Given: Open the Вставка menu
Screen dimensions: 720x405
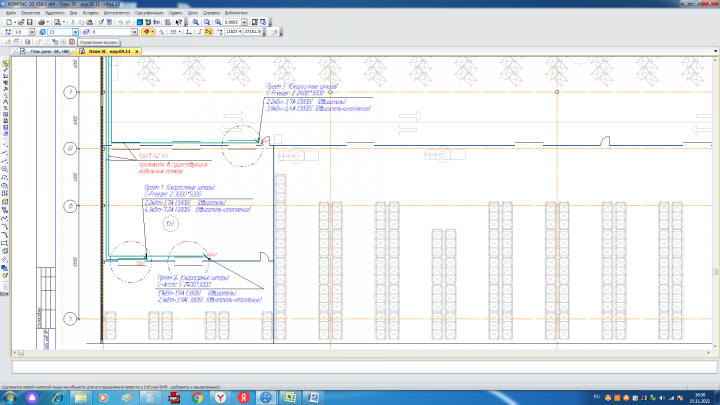Looking at the screenshot, I should coord(90,13).
